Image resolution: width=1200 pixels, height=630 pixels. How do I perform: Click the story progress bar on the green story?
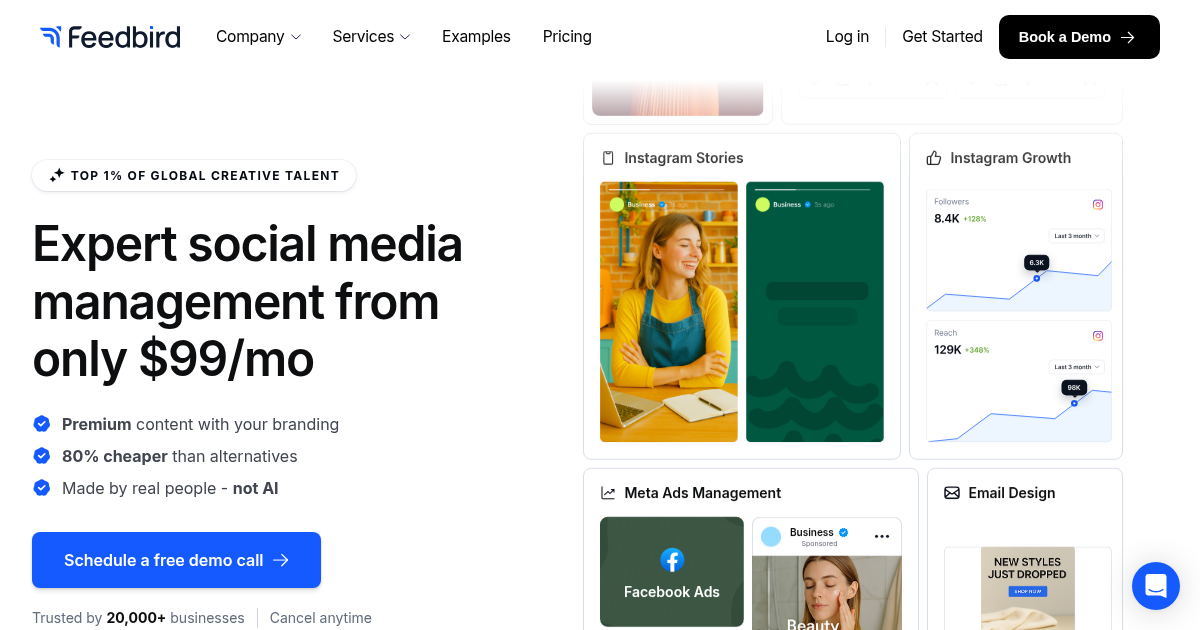click(x=815, y=188)
